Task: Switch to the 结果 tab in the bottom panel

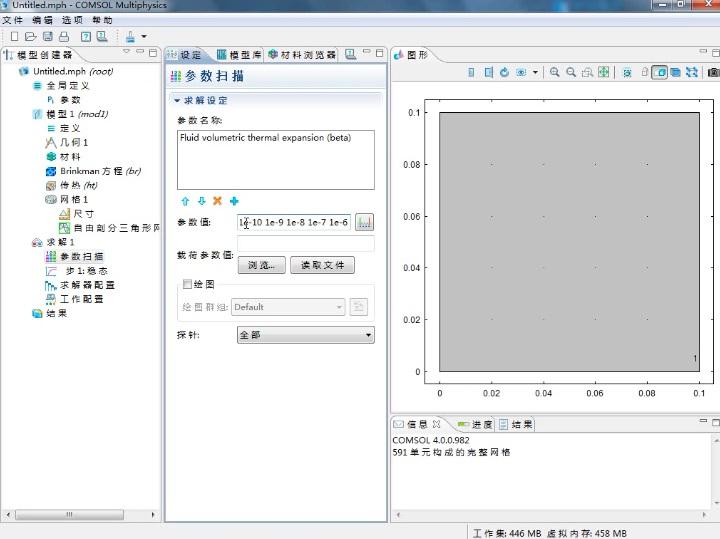Action: 516,425
